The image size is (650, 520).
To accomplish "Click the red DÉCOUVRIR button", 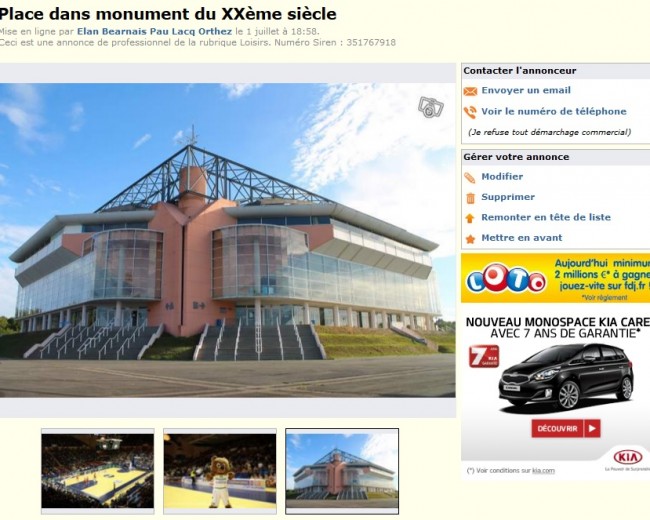I will [x=566, y=428].
